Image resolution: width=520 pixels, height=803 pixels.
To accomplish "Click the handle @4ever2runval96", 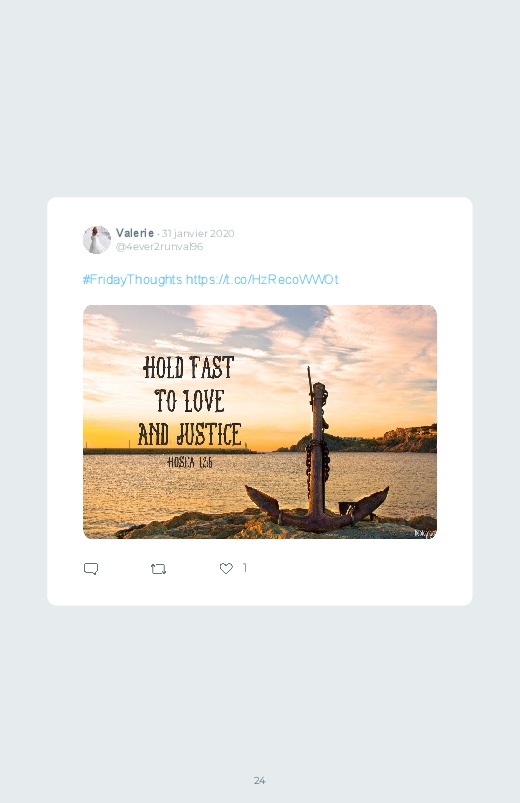I will coord(159,246).
